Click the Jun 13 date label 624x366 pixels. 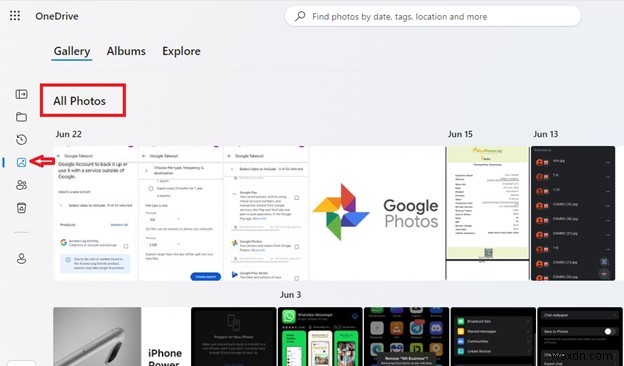click(x=546, y=134)
